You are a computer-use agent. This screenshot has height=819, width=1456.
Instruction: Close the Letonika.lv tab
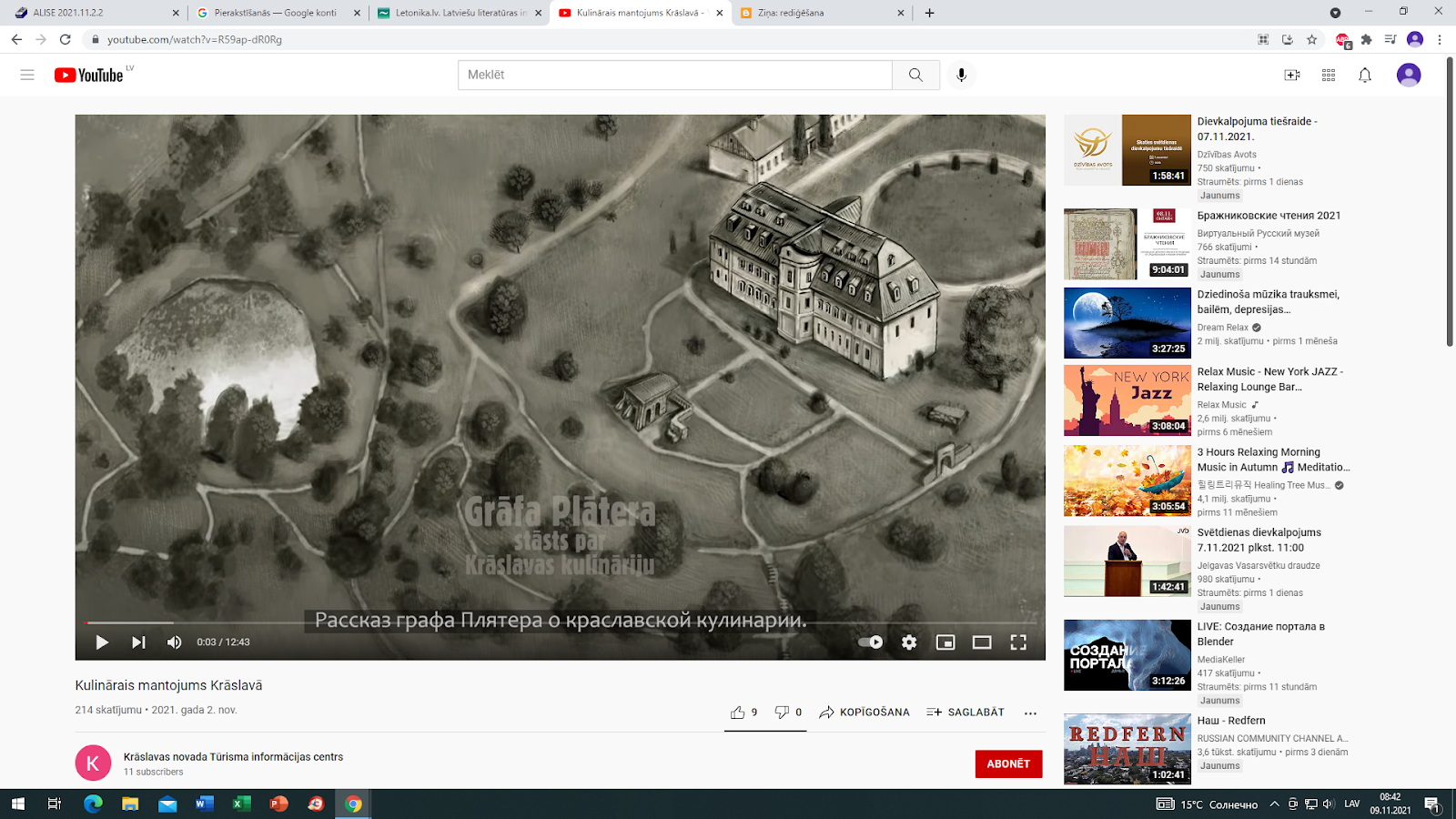point(538,13)
